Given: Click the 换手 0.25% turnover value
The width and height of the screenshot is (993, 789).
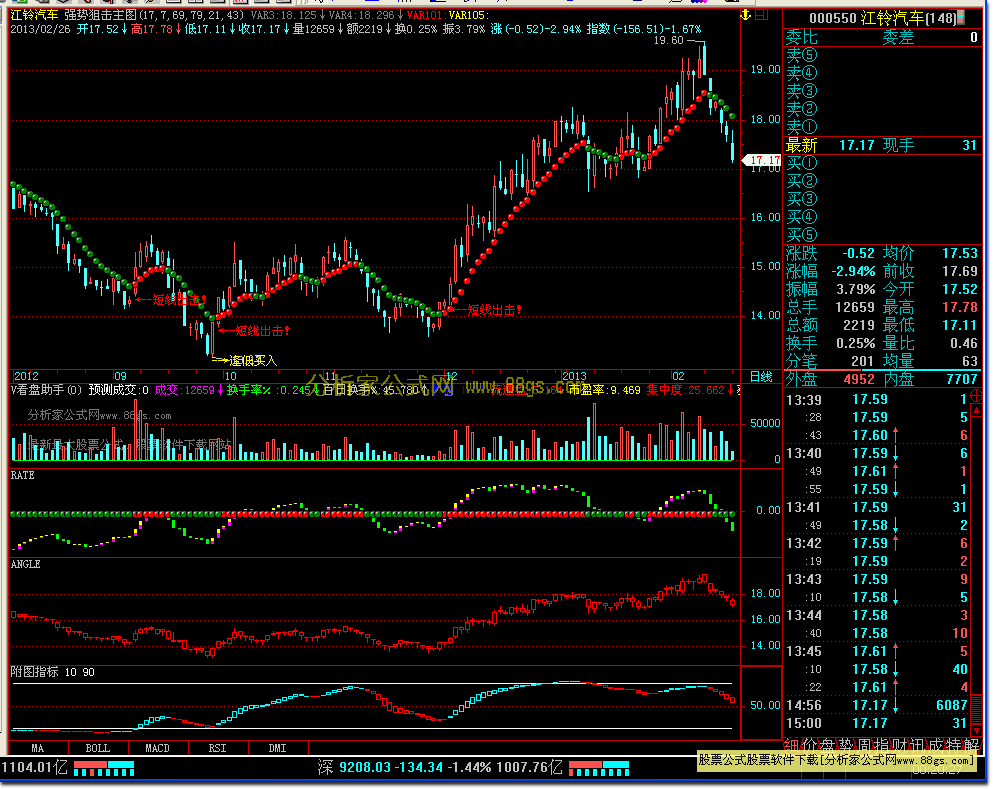Looking at the screenshot, I should 856,343.
